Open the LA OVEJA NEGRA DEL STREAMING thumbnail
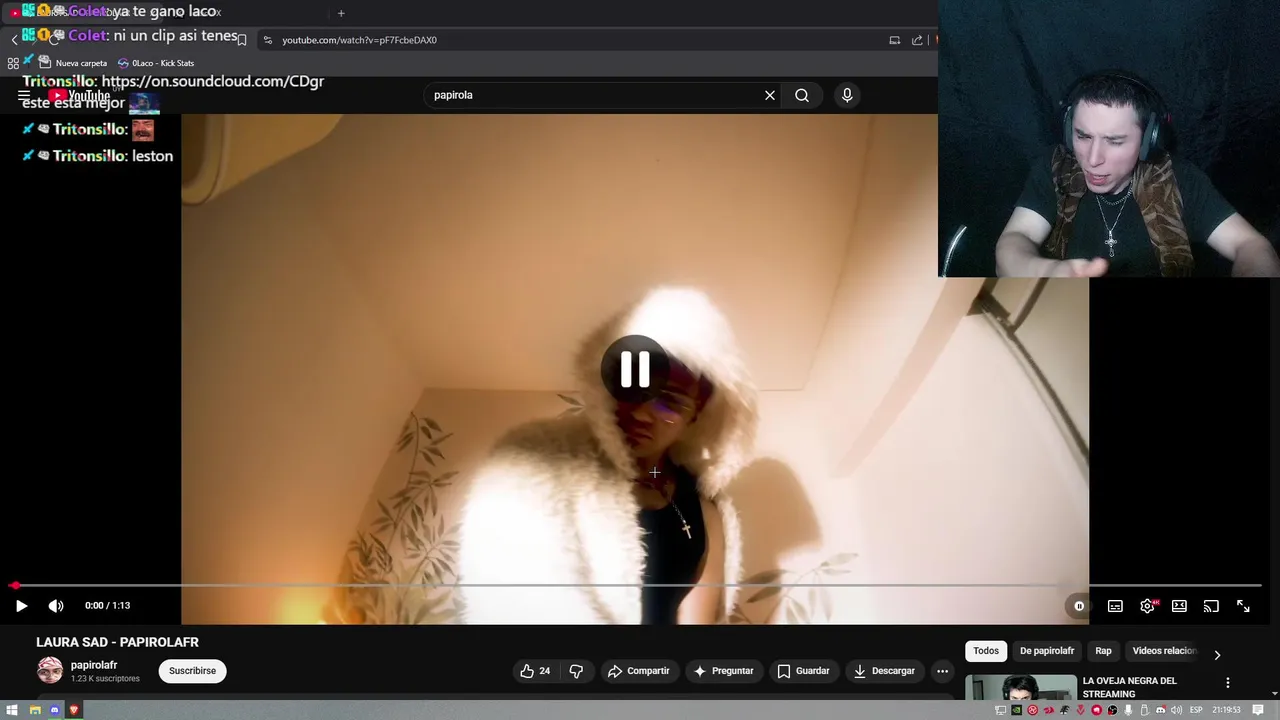Image resolution: width=1280 pixels, height=720 pixels. pyautogui.click(x=1021, y=688)
